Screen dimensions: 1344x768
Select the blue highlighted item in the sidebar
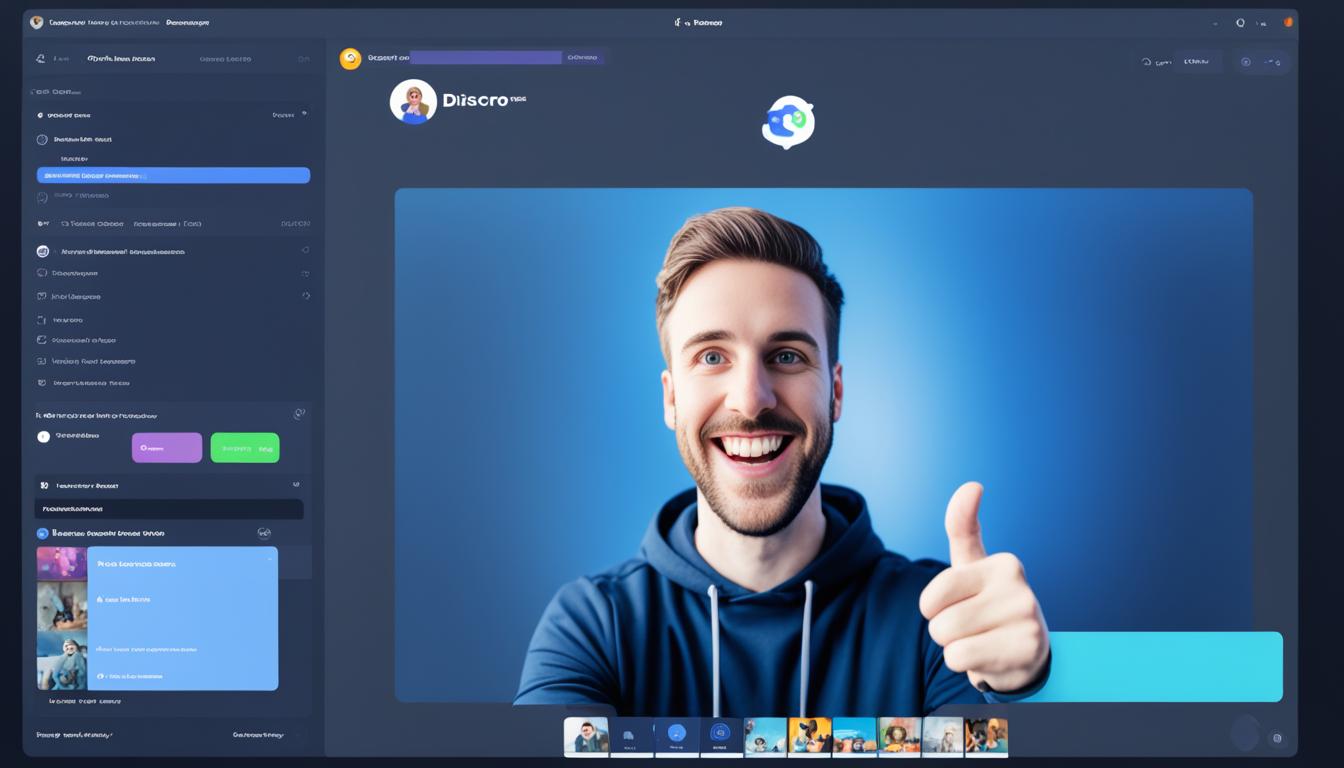[x=173, y=175]
